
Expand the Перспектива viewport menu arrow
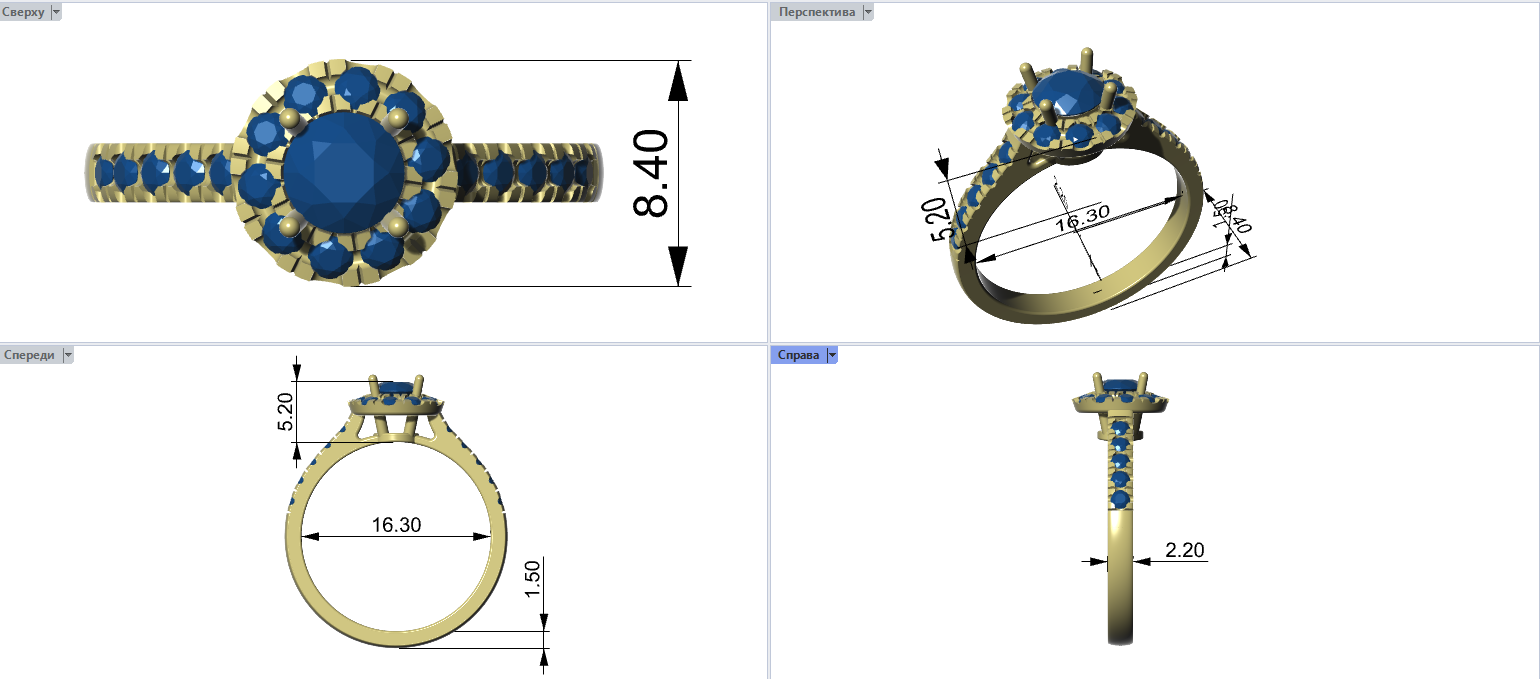click(868, 12)
